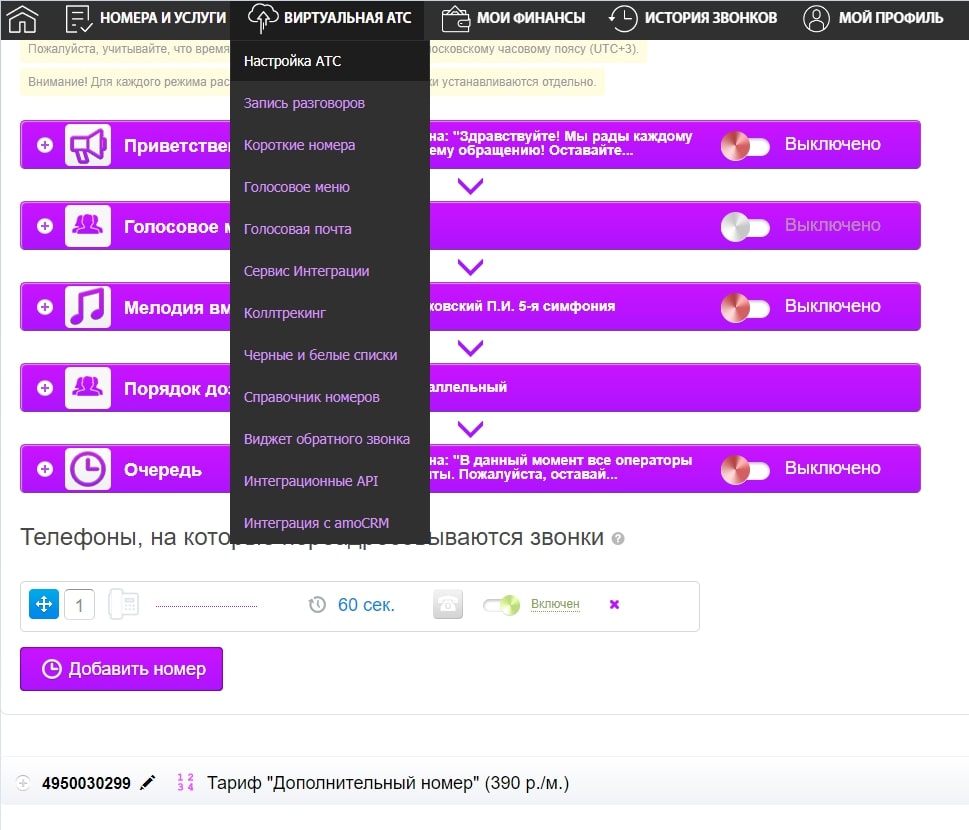Click the help question mark beside Телефоны heading
969x830 pixels.
618,539
